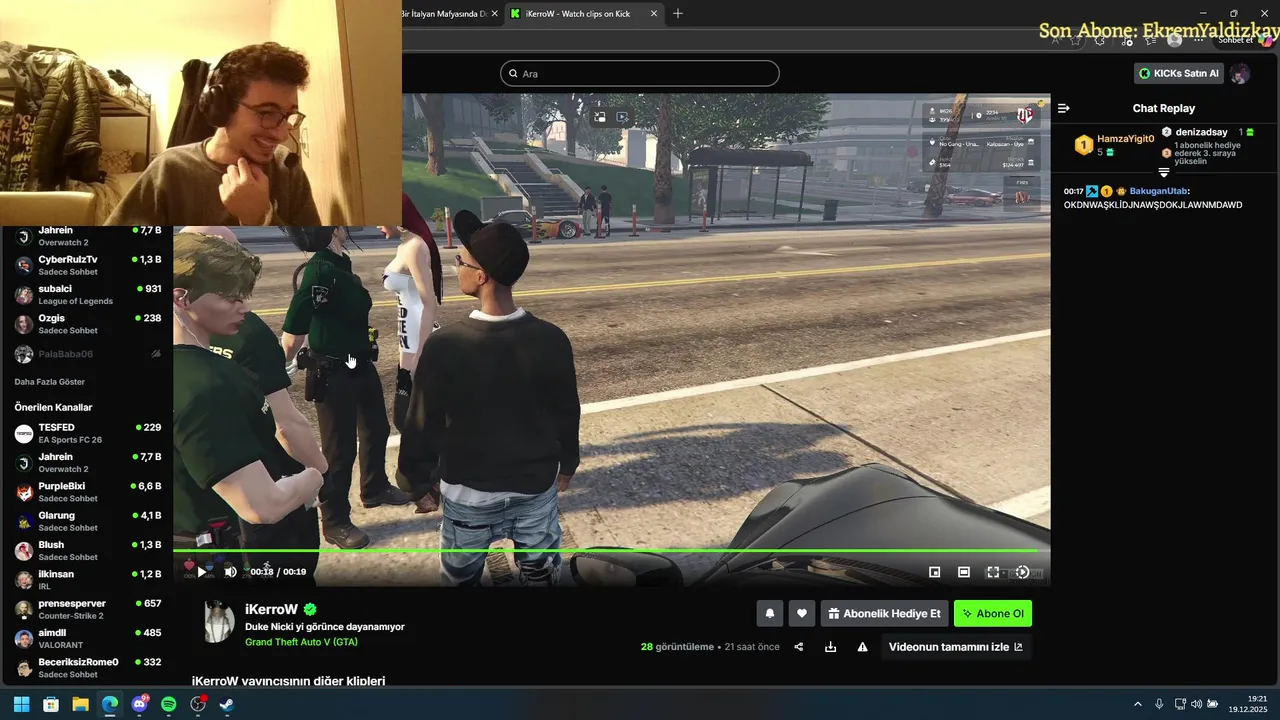This screenshot has width=1280, height=720.
Task: Open iKerroW channel name link
Action: coord(271,609)
